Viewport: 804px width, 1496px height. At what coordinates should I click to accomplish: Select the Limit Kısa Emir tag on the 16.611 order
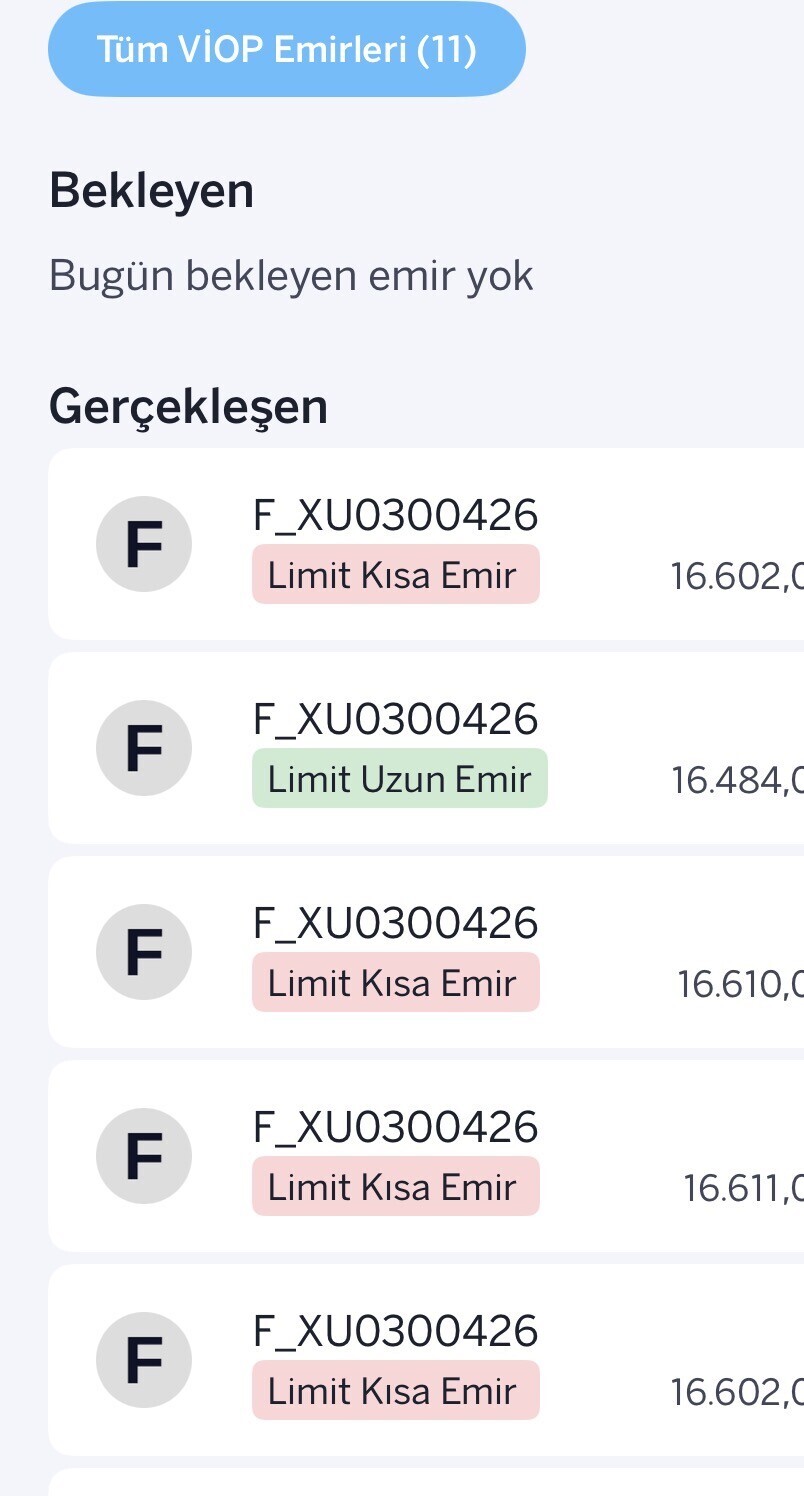395,1186
